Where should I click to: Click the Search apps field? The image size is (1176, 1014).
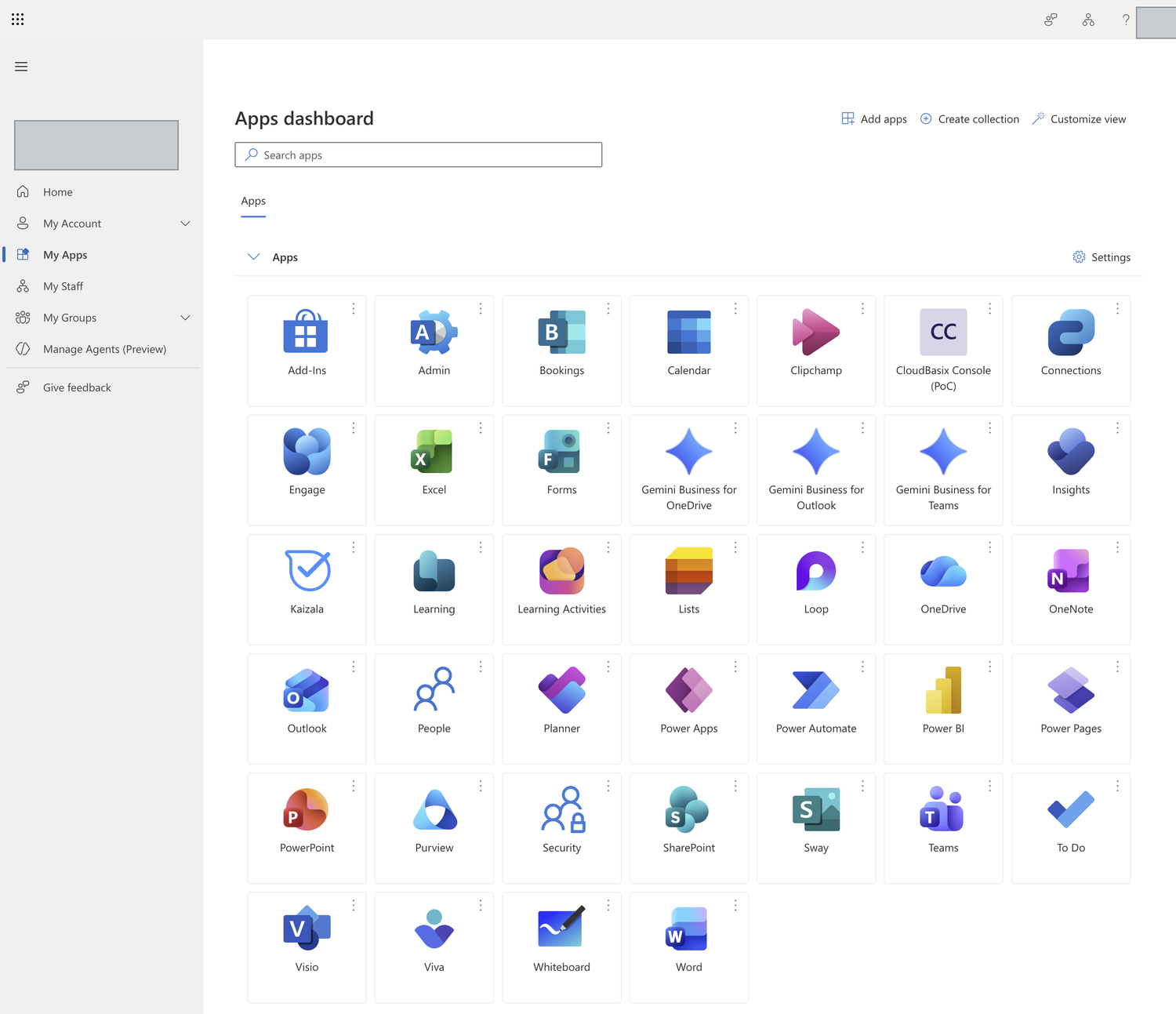pyautogui.click(x=419, y=154)
